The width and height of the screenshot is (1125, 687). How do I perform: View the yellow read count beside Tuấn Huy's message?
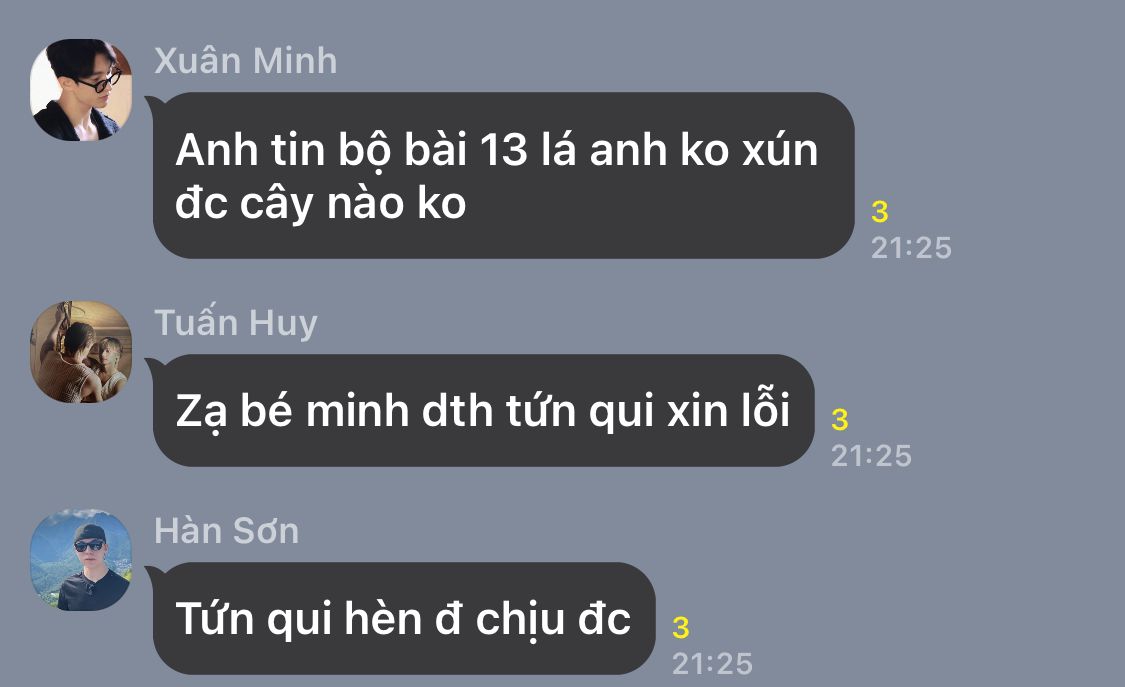tap(839, 420)
